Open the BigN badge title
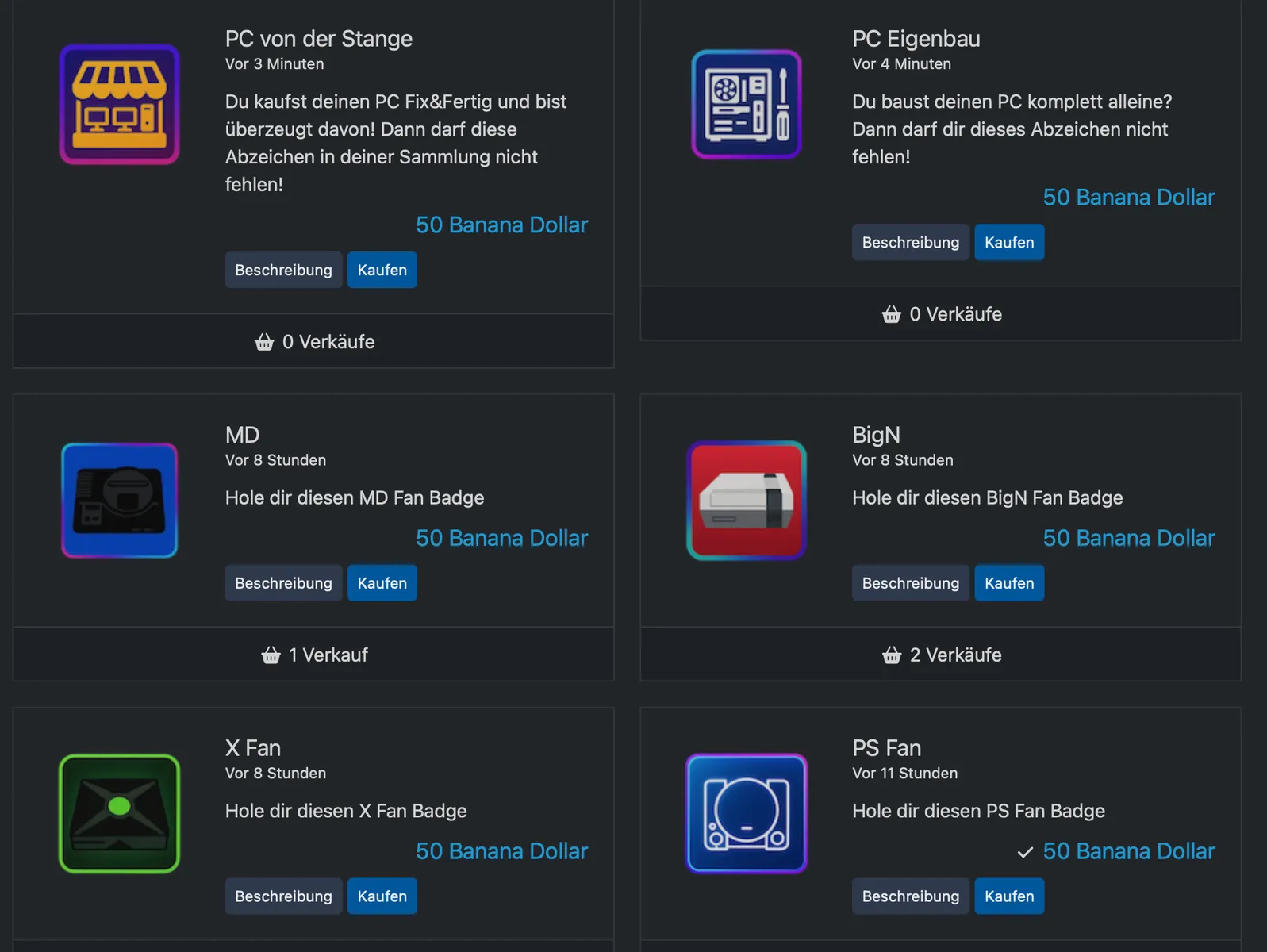 tap(876, 435)
